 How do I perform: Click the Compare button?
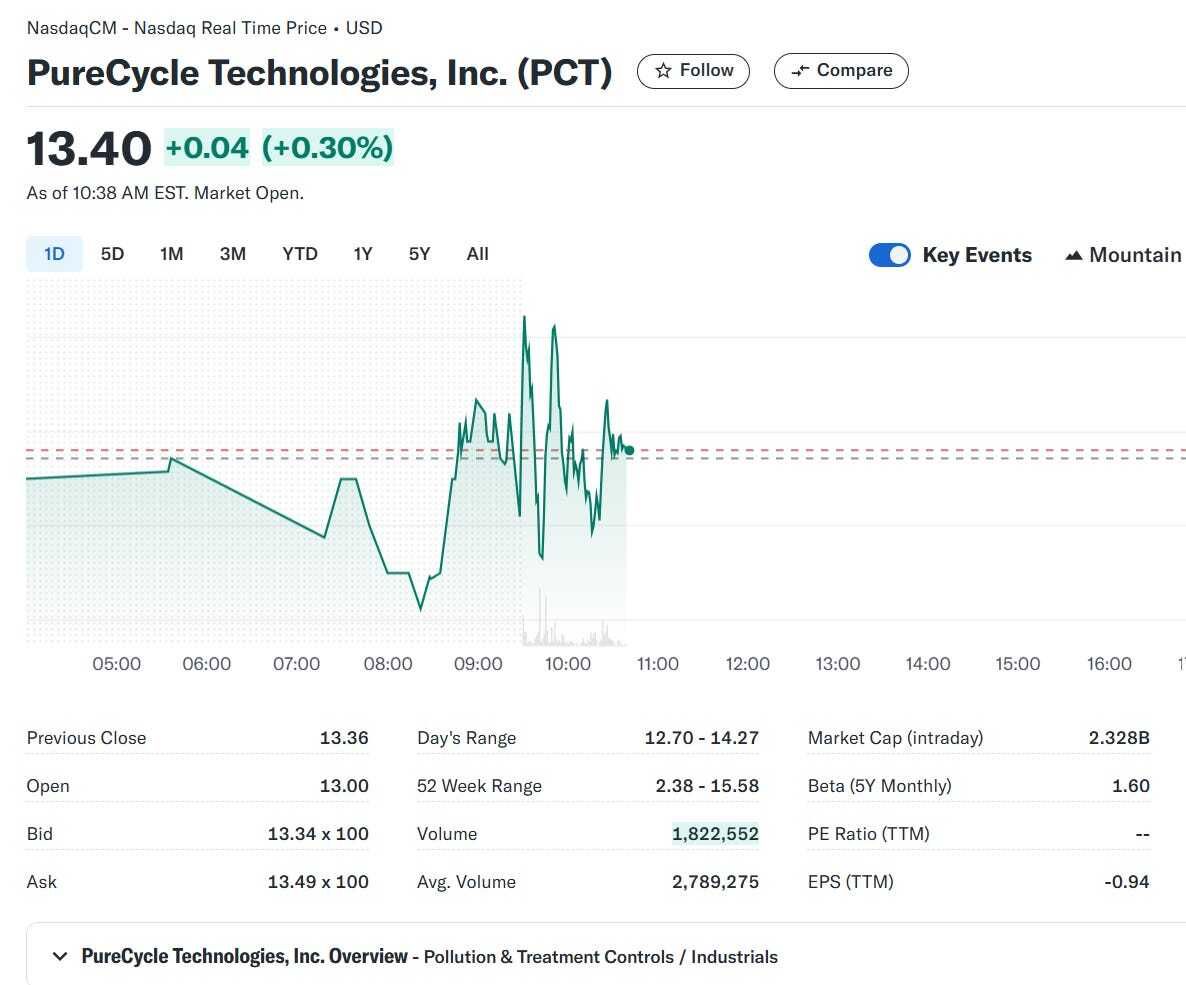point(841,71)
